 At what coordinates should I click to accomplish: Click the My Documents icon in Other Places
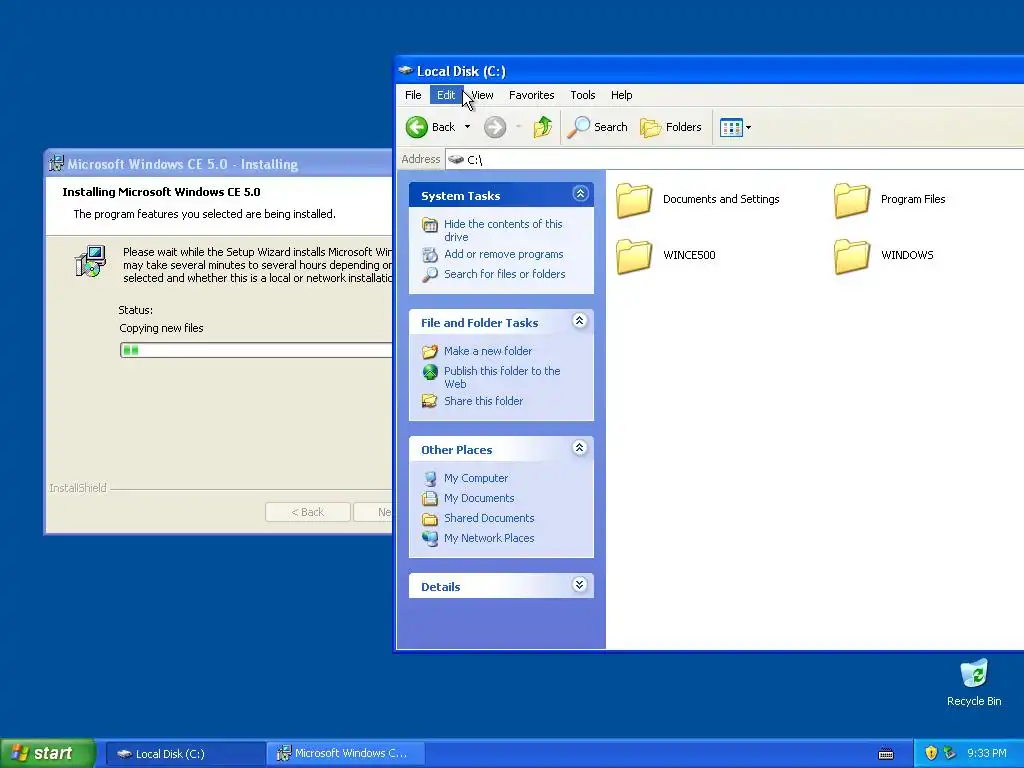pyautogui.click(x=430, y=498)
